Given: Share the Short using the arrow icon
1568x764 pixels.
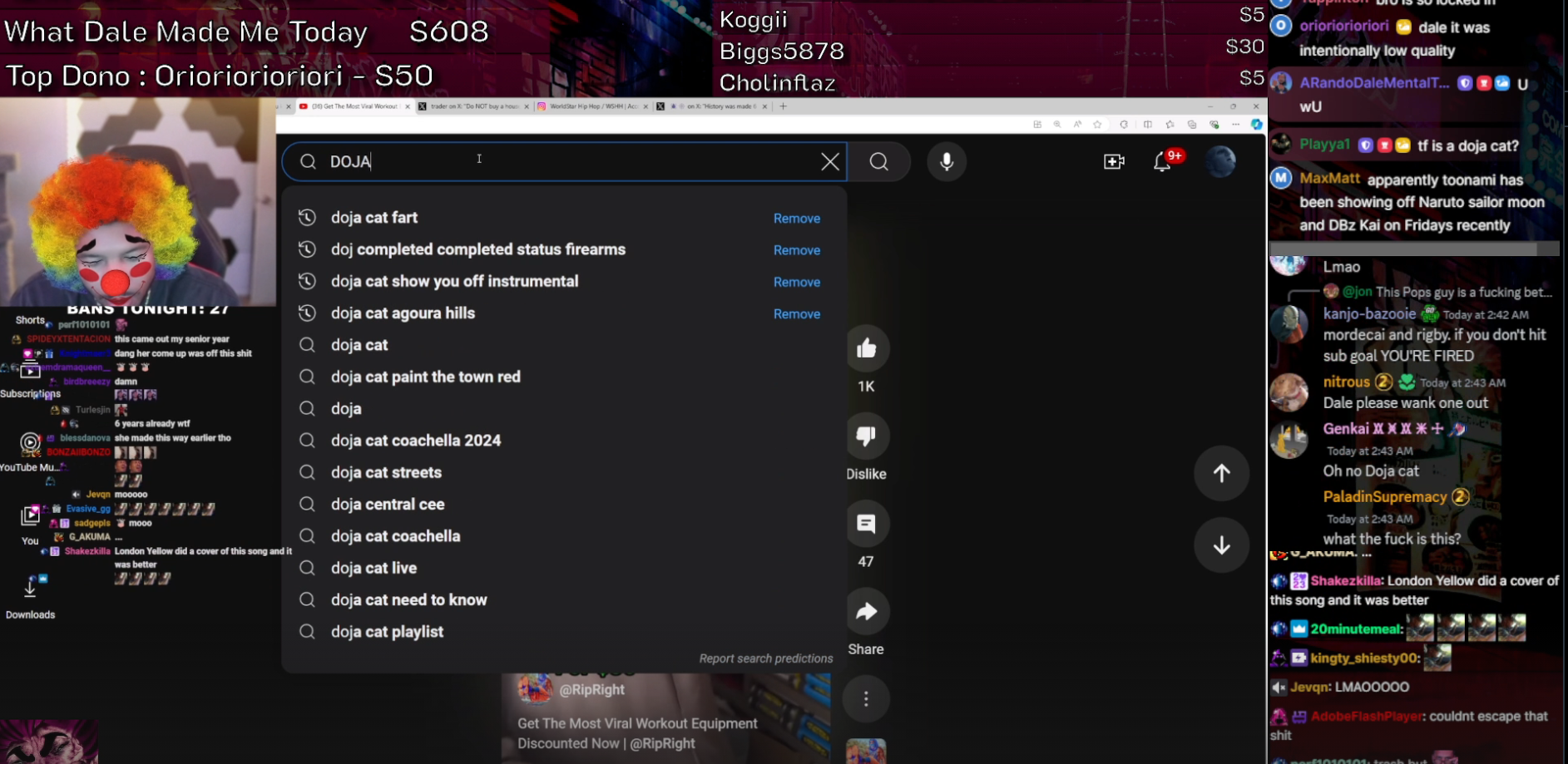Looking at the screenshot, I should coord(866,612).
